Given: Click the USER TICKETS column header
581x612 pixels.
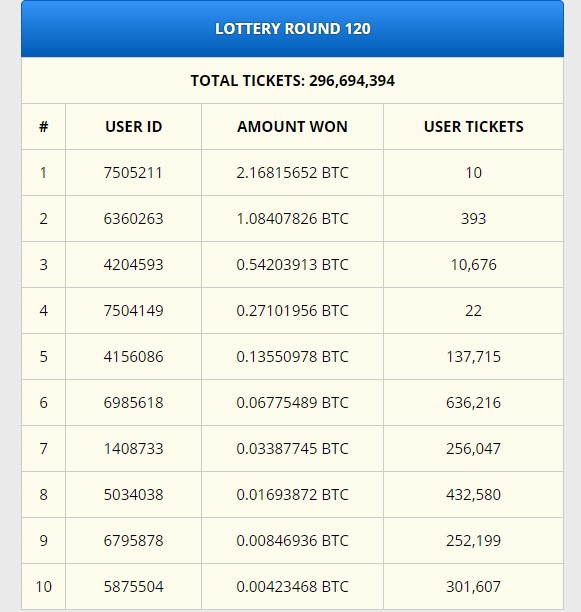Looking at the screenshot, I should pos(473,127).
